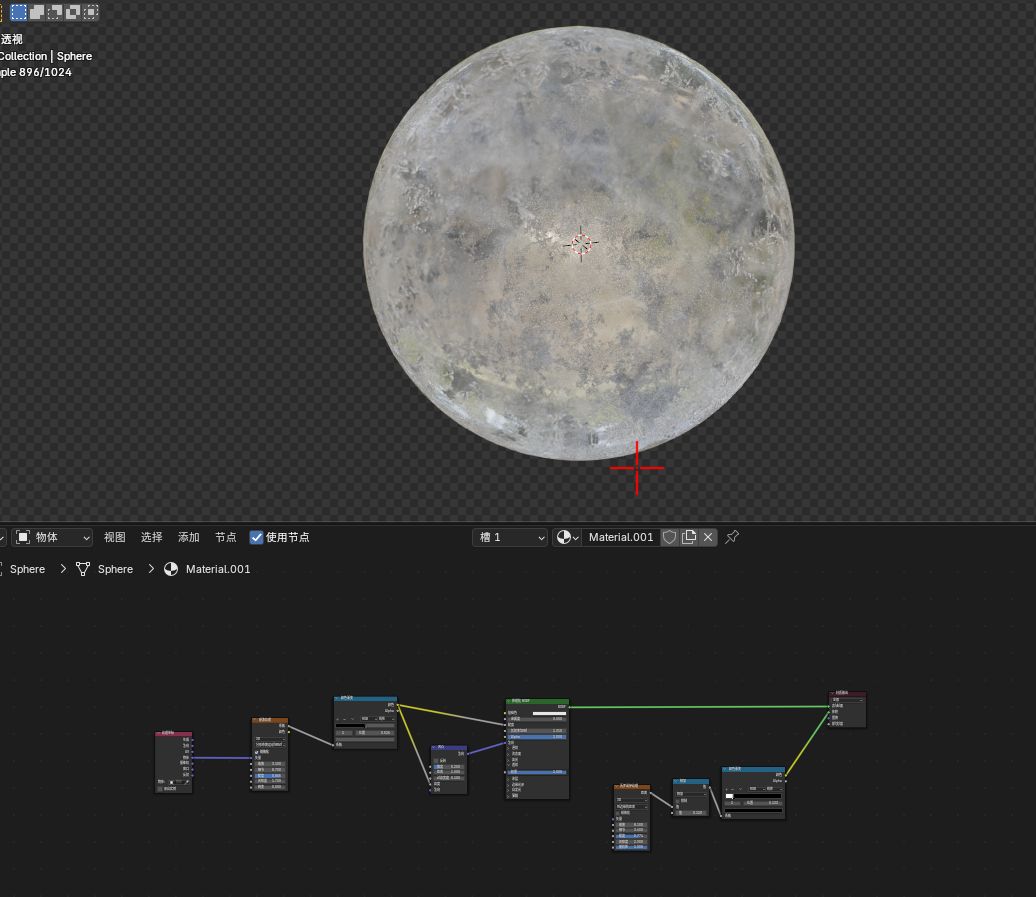
Task: Open the material browse sphere dropdown
Action: [568, 537]
